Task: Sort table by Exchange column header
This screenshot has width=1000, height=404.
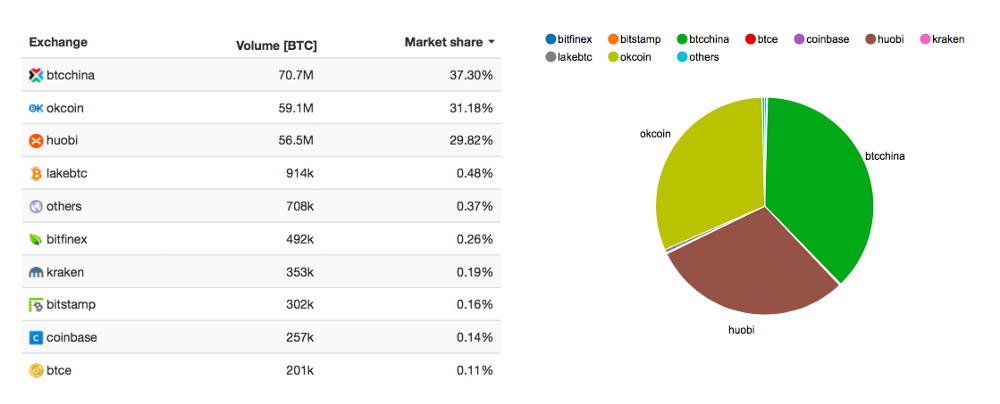Action: click(58, 42)
